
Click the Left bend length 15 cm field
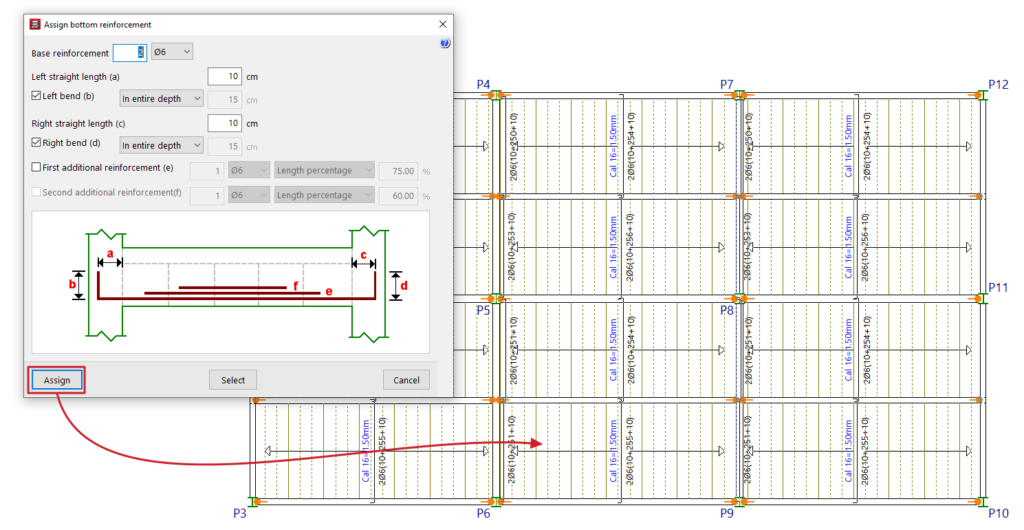[x=225, y=100]
